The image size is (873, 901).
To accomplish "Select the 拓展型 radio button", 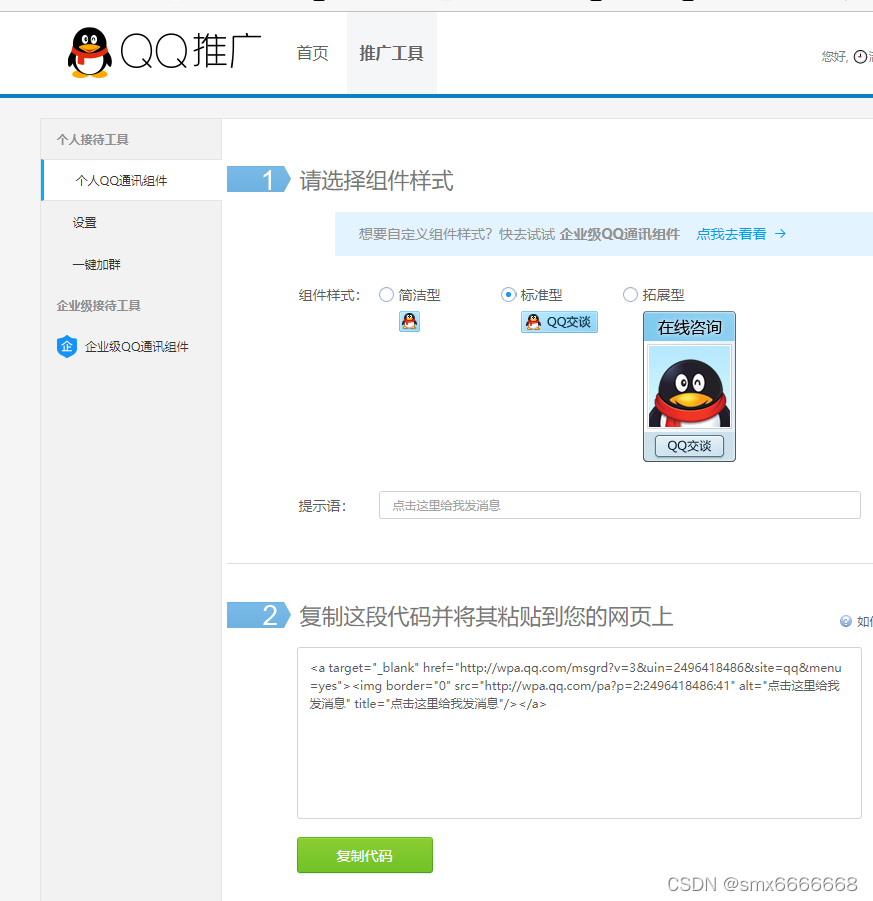I will (630, 295).
